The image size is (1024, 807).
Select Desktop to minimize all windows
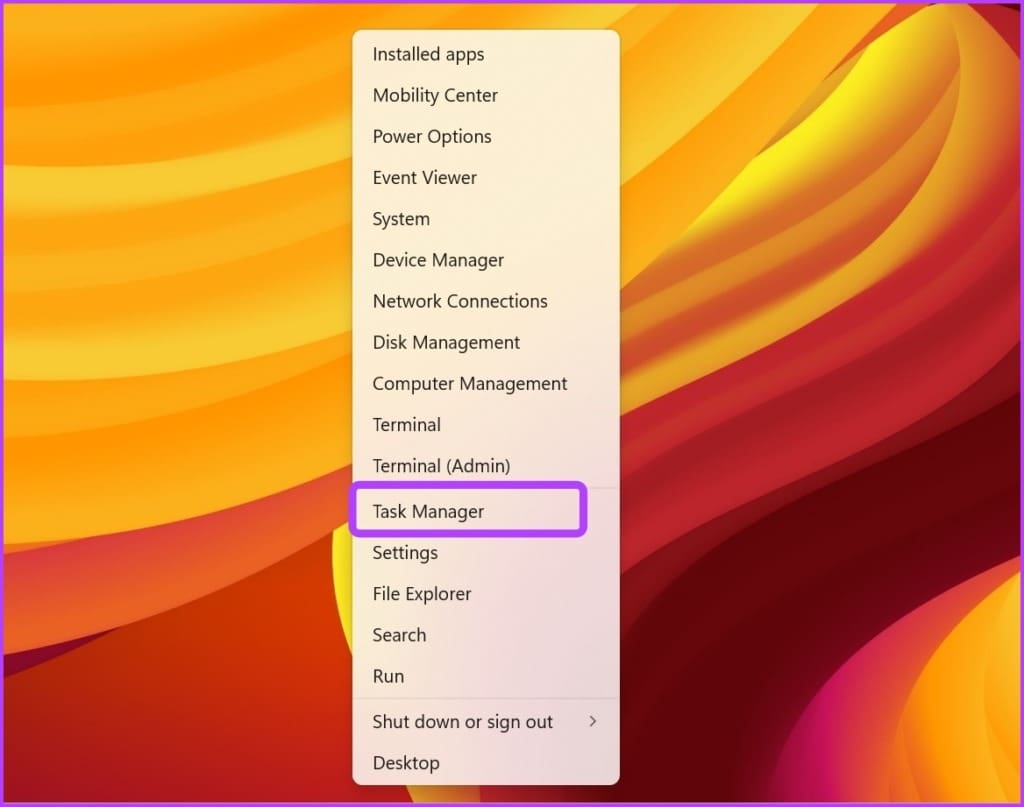click(x=406, y=762)
